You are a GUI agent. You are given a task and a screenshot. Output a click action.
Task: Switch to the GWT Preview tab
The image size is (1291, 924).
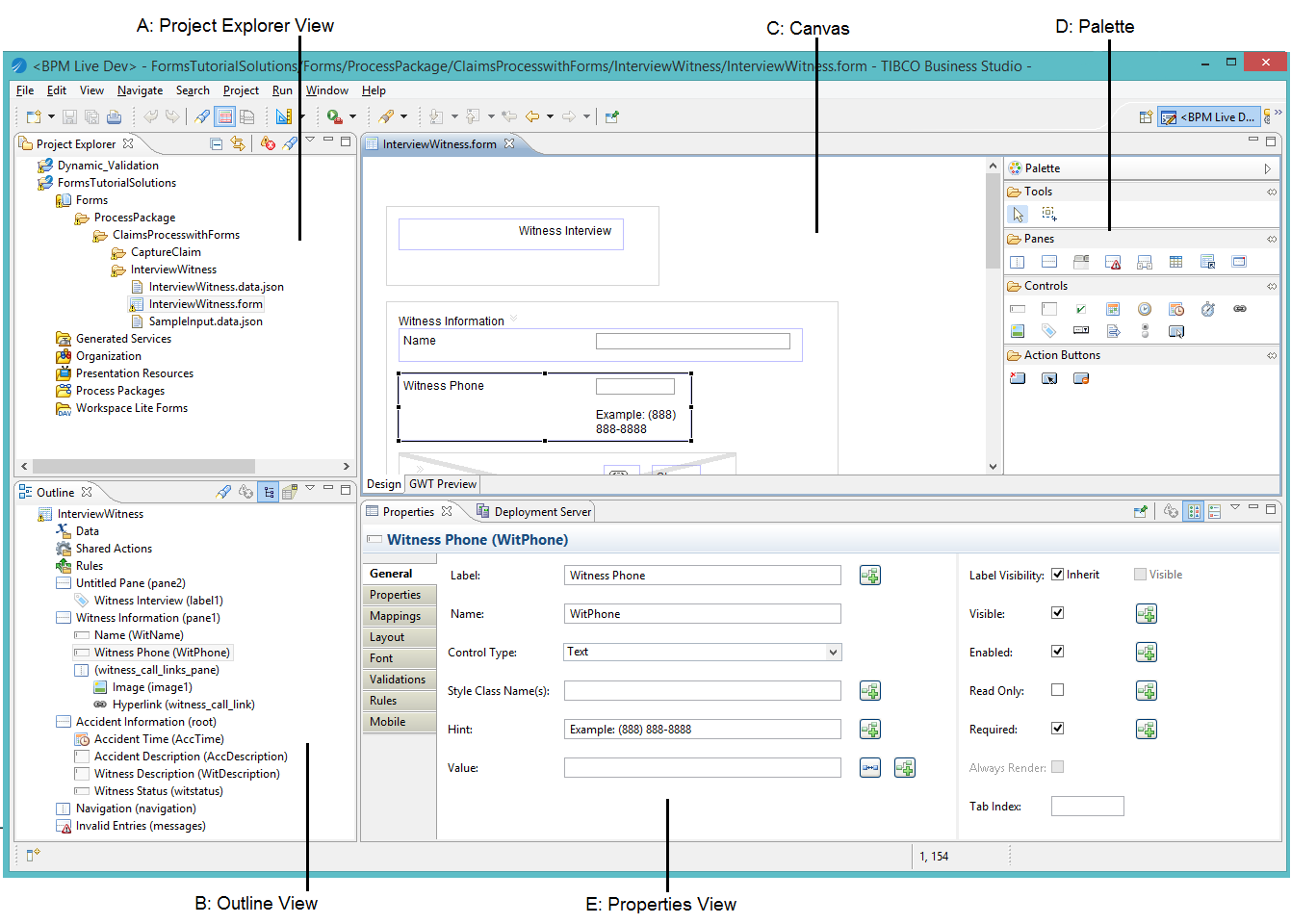442,484
